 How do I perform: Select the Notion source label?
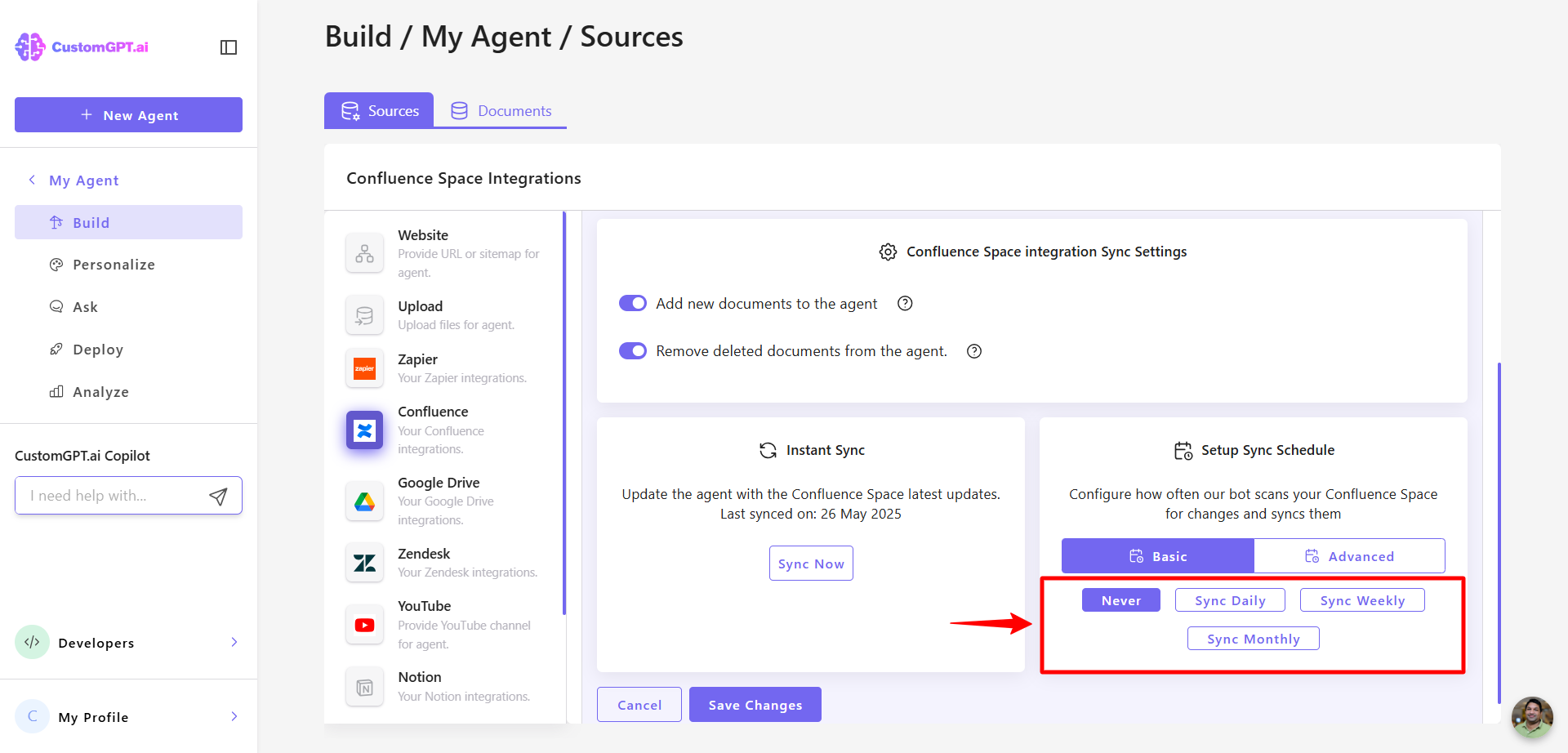pyautogui.click(x=420, y=677)
